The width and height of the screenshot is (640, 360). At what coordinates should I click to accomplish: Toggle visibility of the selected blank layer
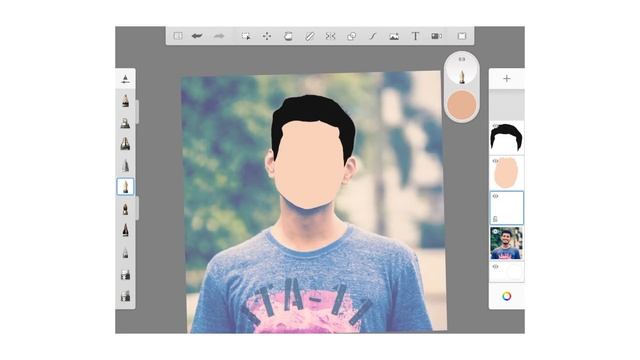[x=495, y=196]
